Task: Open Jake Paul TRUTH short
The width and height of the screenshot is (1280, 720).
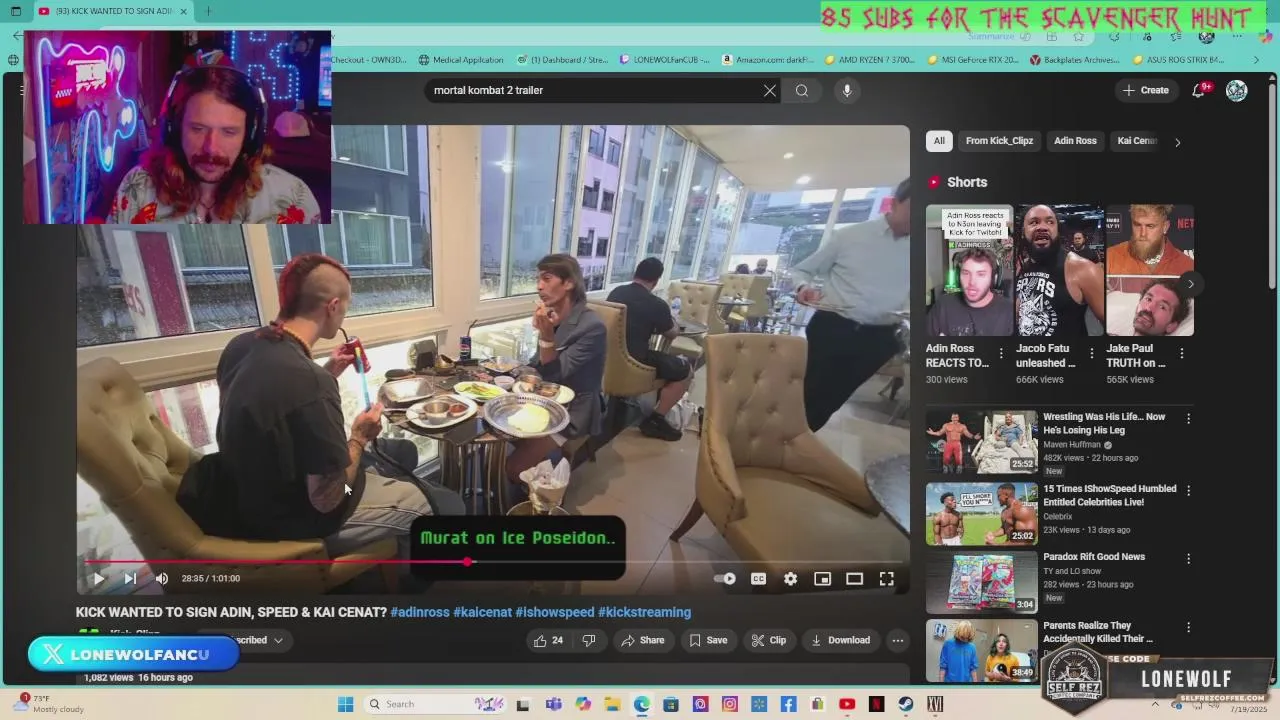Action: click(1149, 270)
